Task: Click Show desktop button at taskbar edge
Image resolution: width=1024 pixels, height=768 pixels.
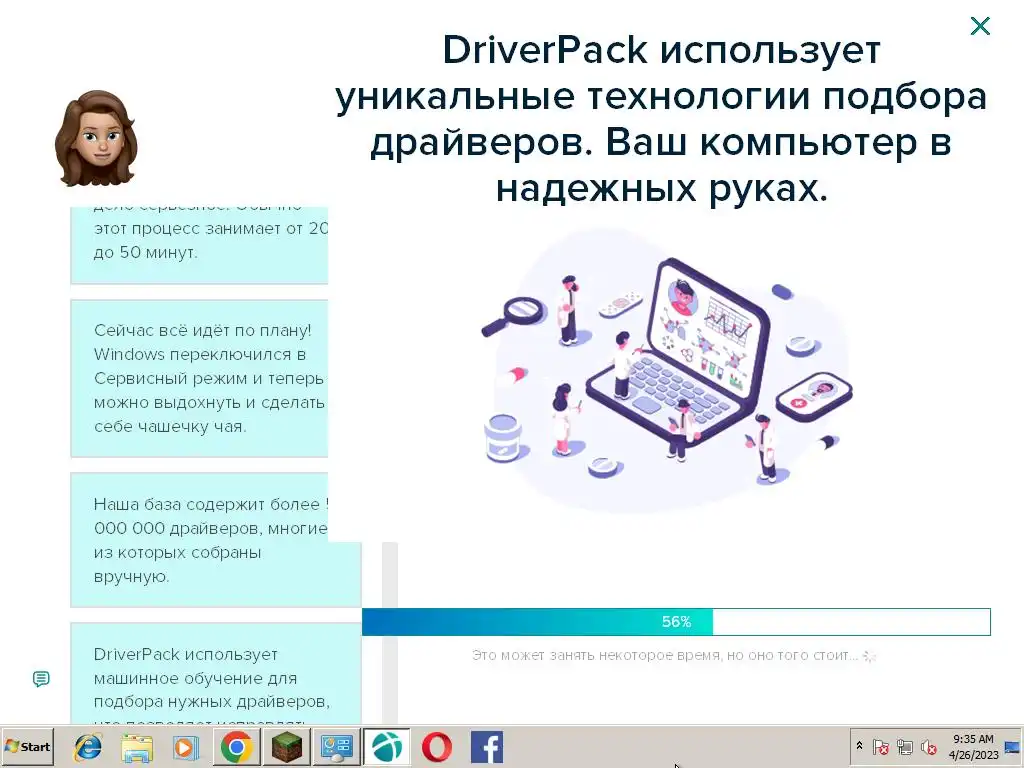Action: (x=1013, y=747)
